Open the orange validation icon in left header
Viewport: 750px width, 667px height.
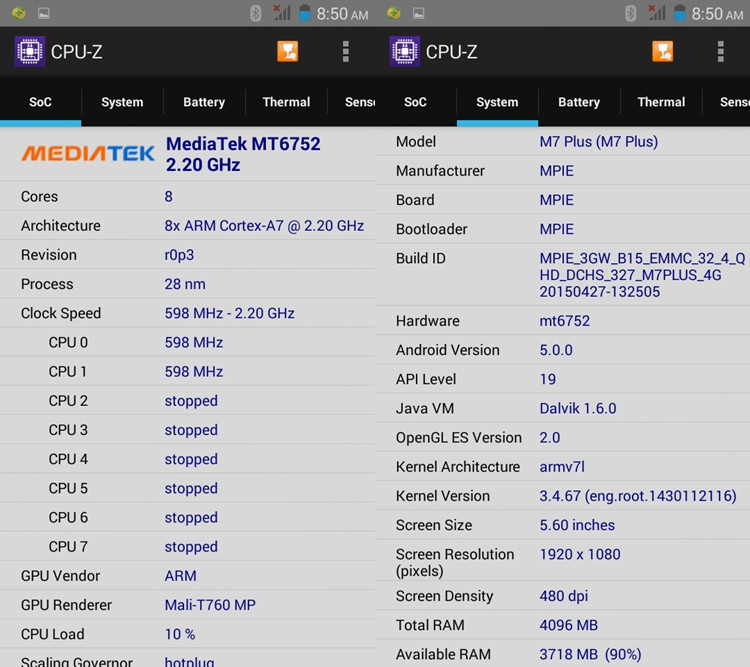click(288, 51)
